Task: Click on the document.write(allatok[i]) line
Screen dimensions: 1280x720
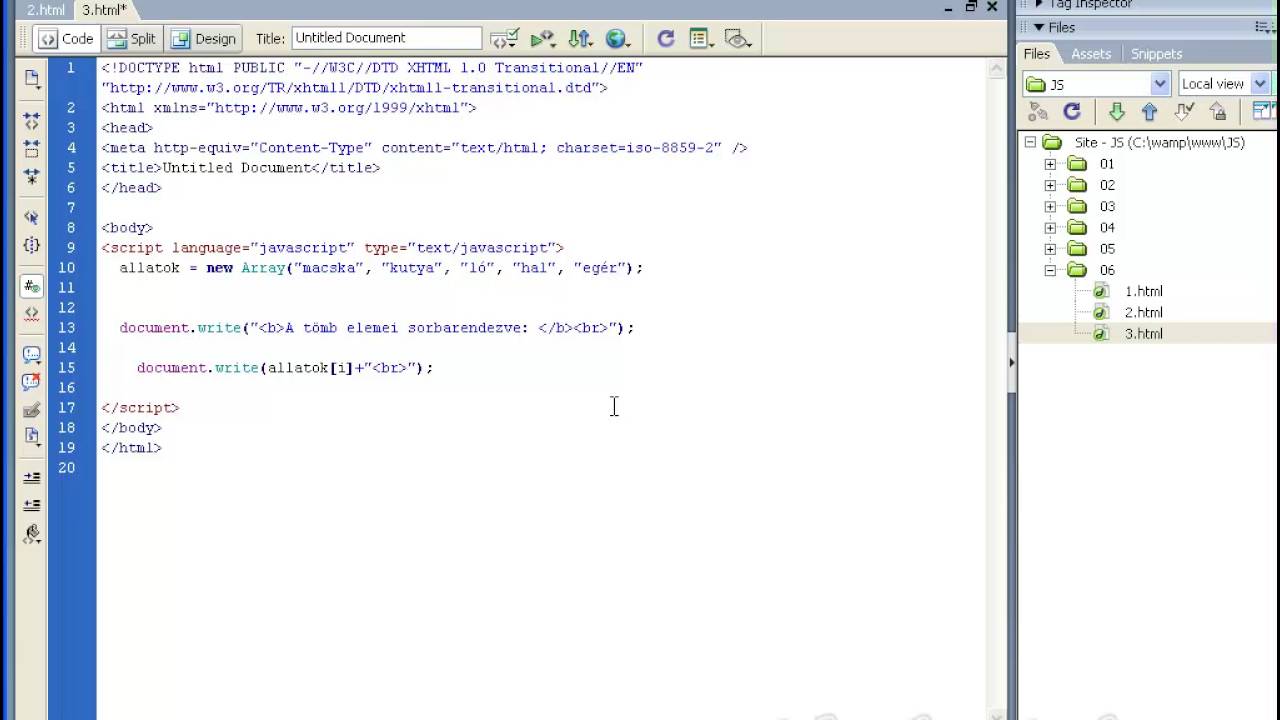Action: point(285,368)
